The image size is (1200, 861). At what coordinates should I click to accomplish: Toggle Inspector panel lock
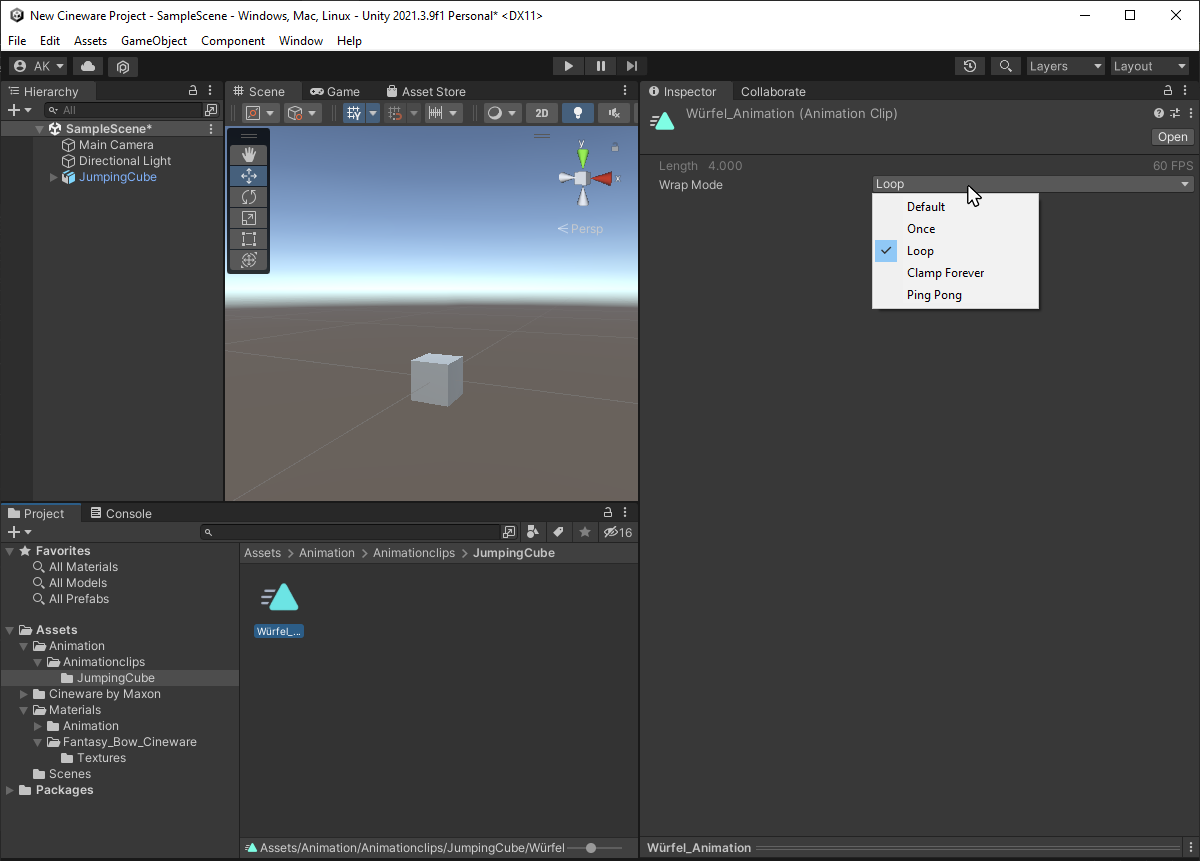1168,91
